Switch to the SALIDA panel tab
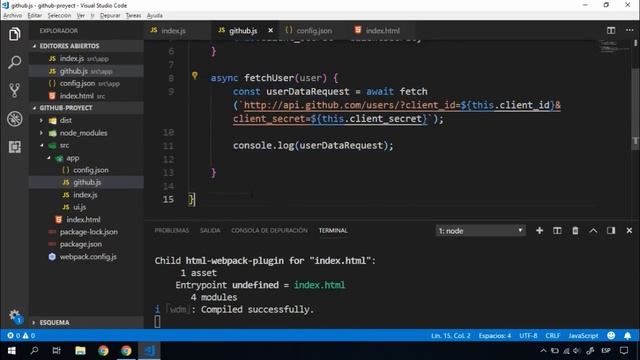This screenshot has width=640, height=360. click(210, 231)
